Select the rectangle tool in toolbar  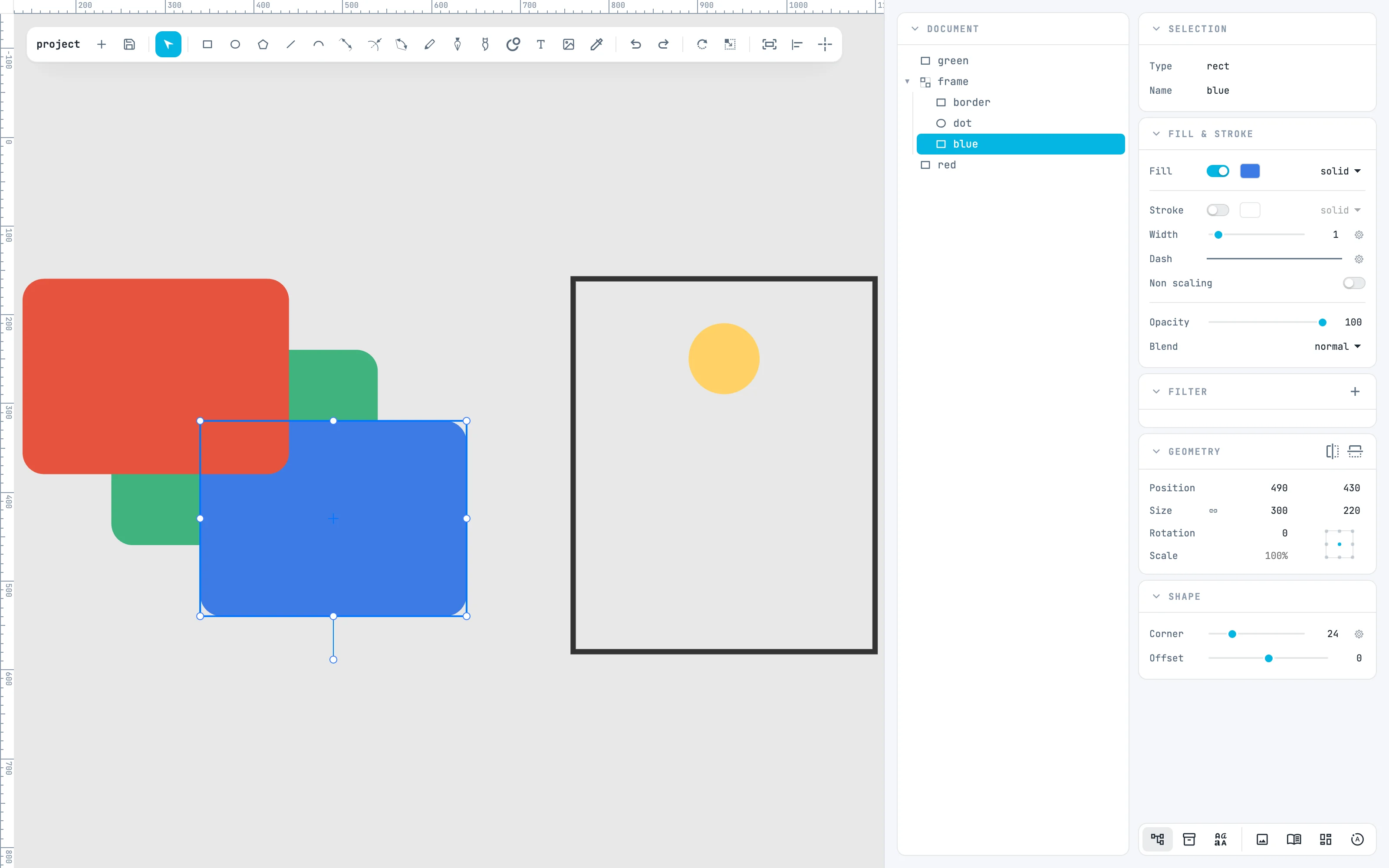pyautogui.click(x=207, y=44)
